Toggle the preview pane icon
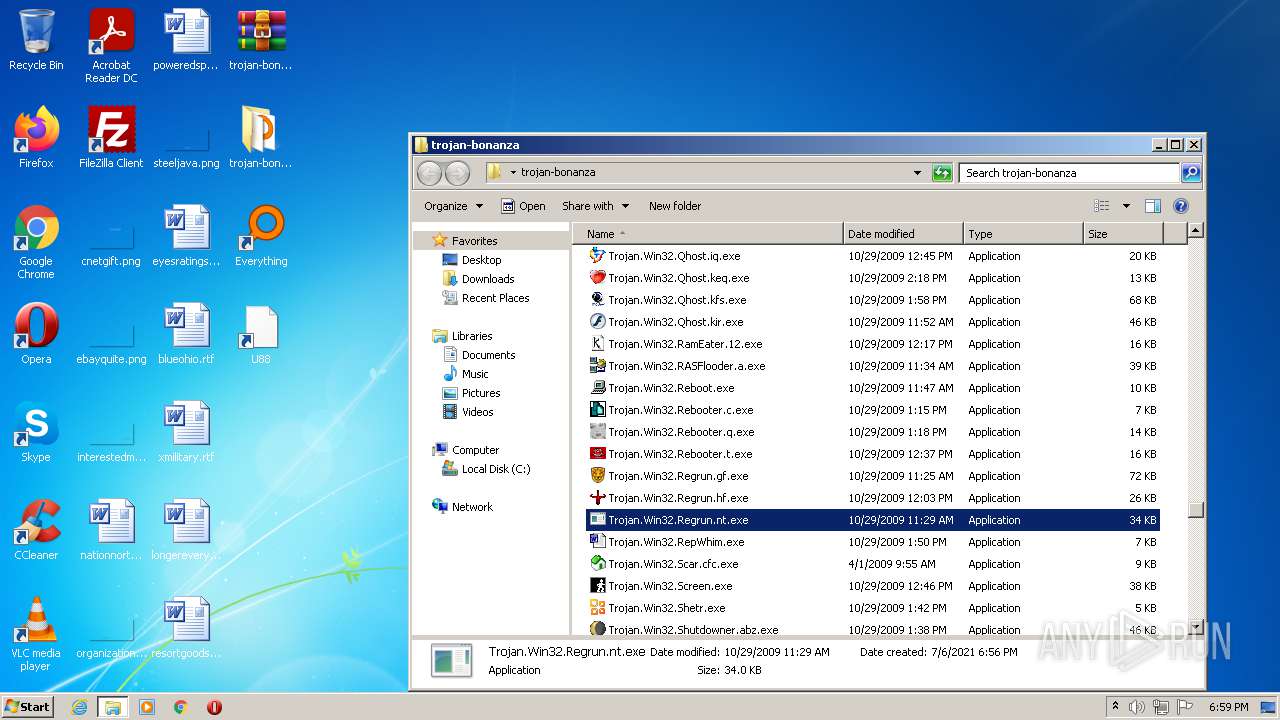1280x720 pixels. [1153, 206]
